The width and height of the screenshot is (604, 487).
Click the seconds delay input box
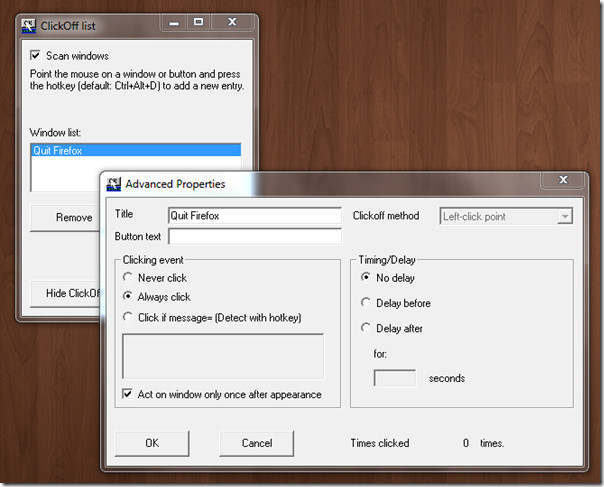pos(395,378)
